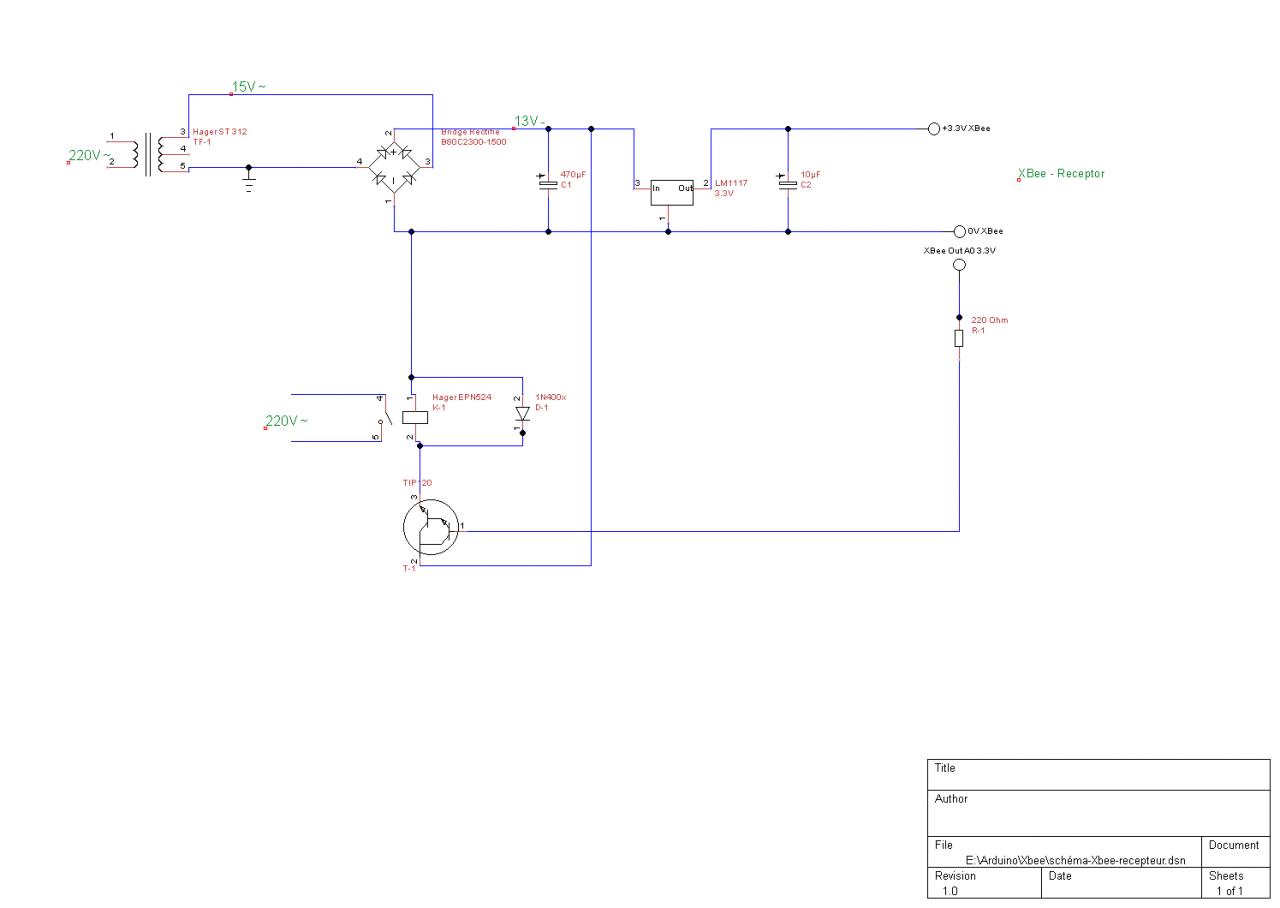Click the 220 Ohm value label
Screen dimensions: 1280x908
(989, 320)
